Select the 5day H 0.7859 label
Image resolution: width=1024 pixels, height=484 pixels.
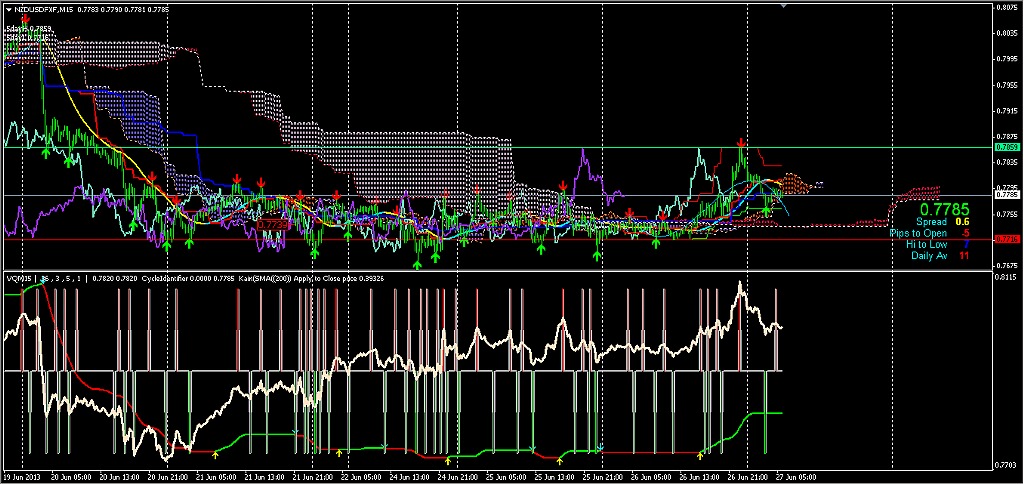pos(29,29)
